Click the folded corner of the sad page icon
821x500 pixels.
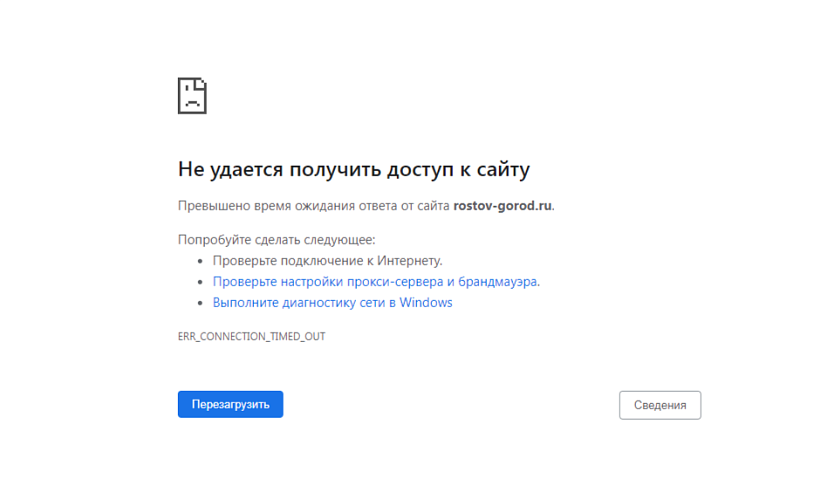[201, 82]
